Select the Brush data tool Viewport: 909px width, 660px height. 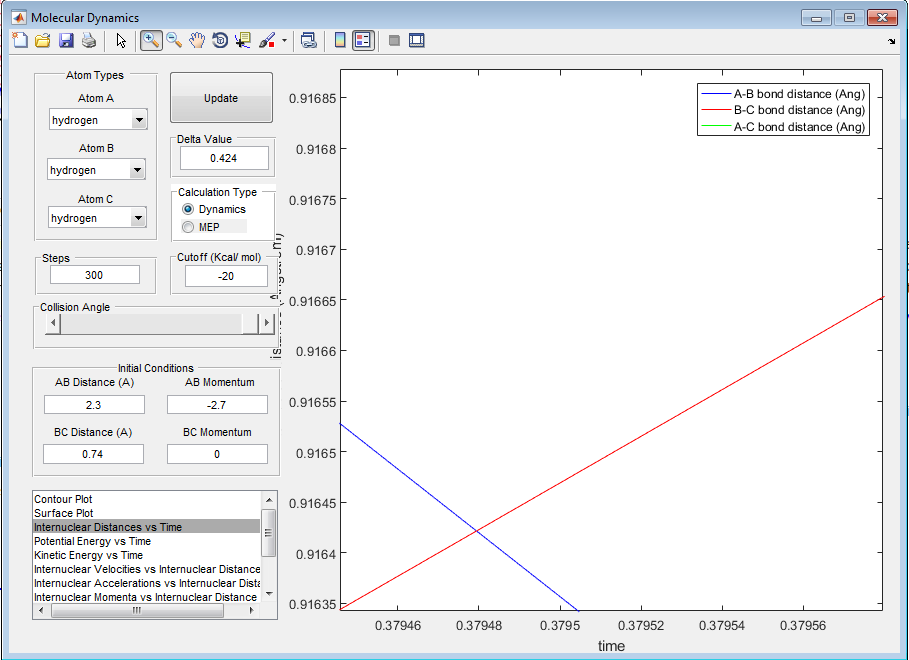pos(267,40)
